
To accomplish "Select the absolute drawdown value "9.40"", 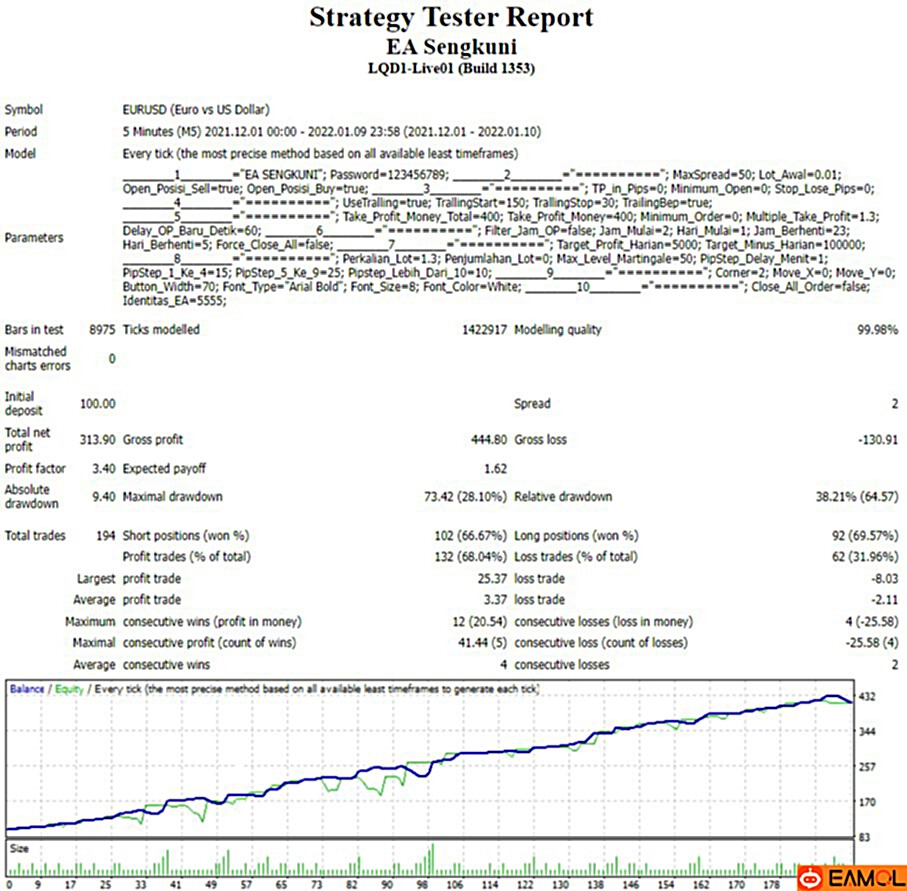I will tap(104, 496).
